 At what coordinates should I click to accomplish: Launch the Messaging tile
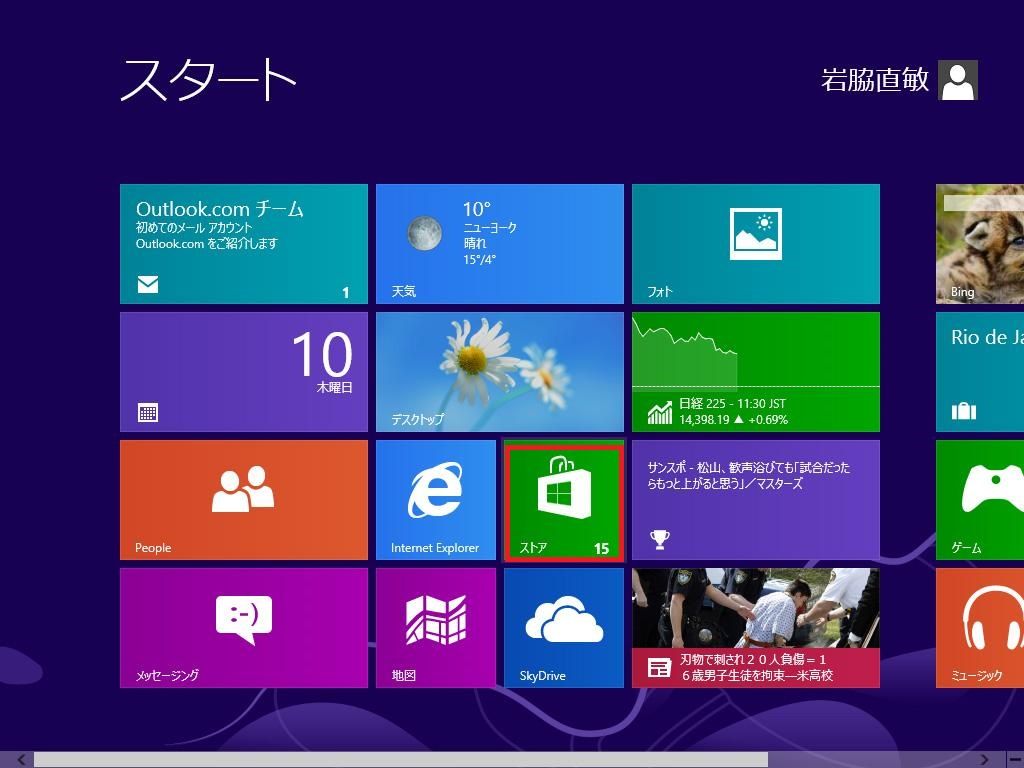coord(244,628)
